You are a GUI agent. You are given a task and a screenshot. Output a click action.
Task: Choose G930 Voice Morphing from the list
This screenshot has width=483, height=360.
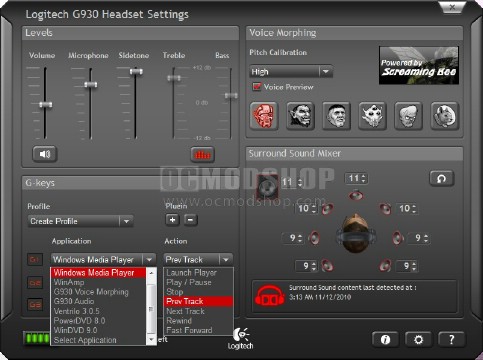click(98, 292)
